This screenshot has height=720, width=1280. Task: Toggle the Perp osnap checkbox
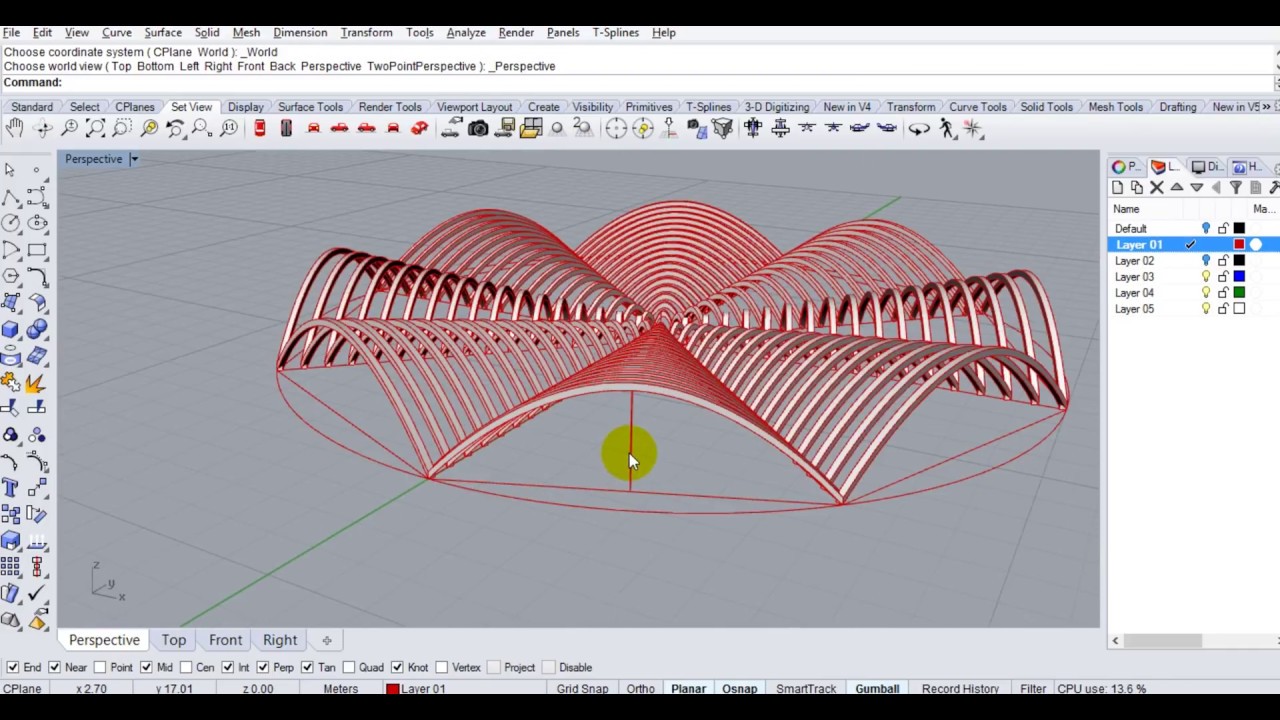263,667
